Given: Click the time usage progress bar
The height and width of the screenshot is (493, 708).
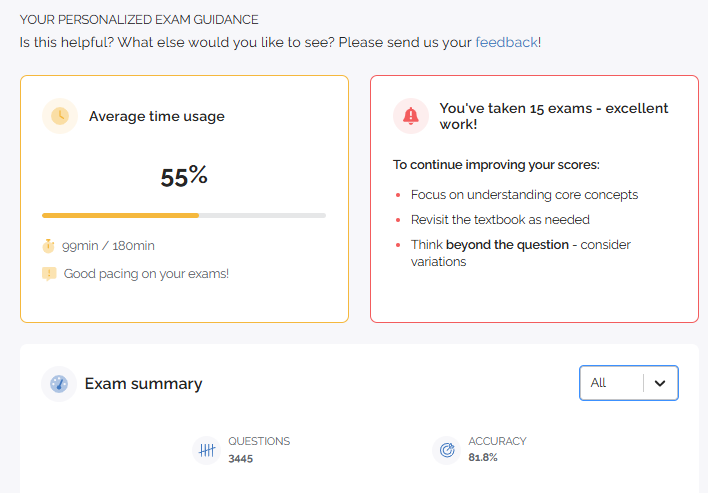Looking at the screenshot, I should pyautogui.click(x=184, y=215).
